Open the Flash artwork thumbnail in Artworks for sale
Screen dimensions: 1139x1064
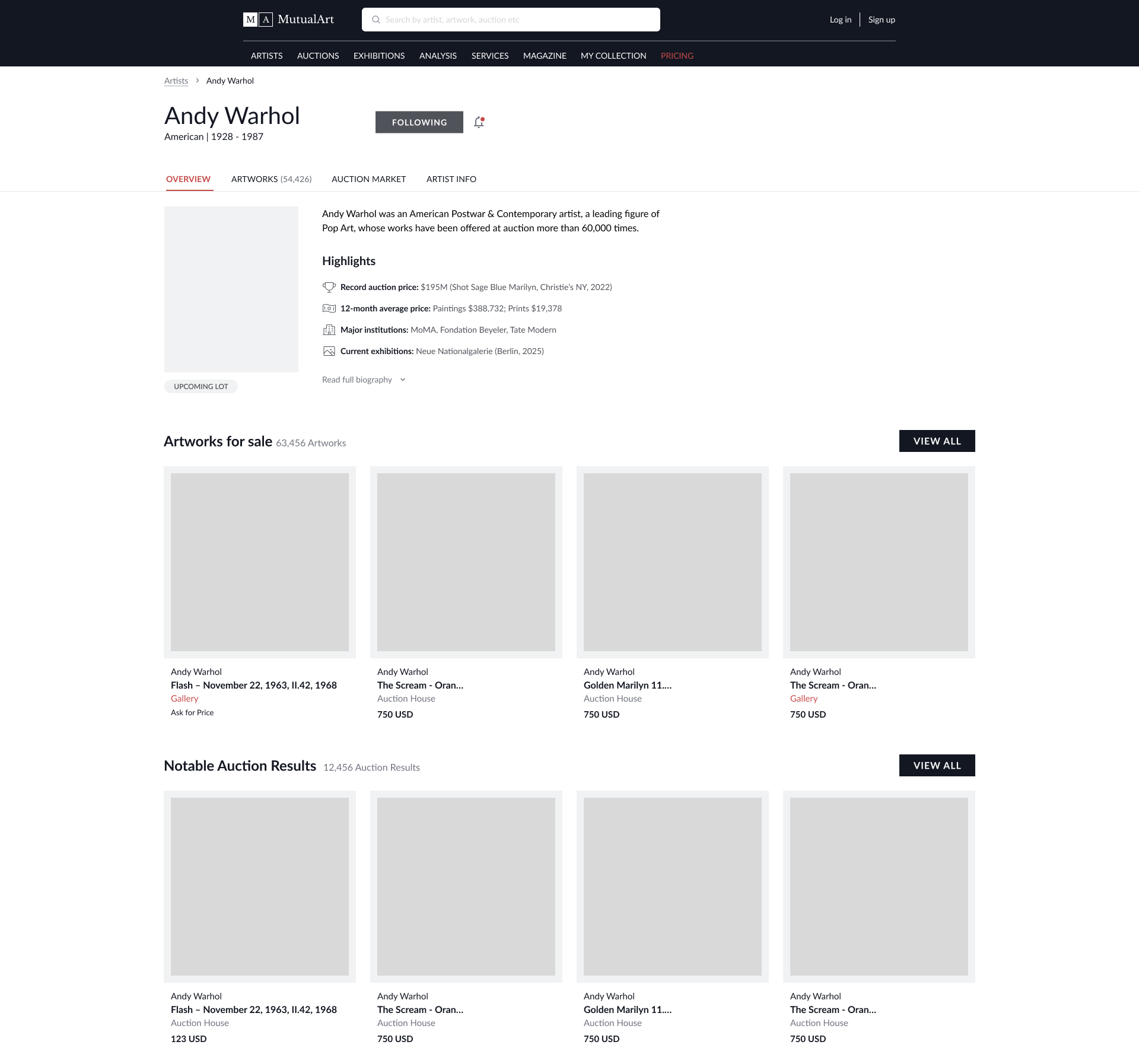click(260, 562)
